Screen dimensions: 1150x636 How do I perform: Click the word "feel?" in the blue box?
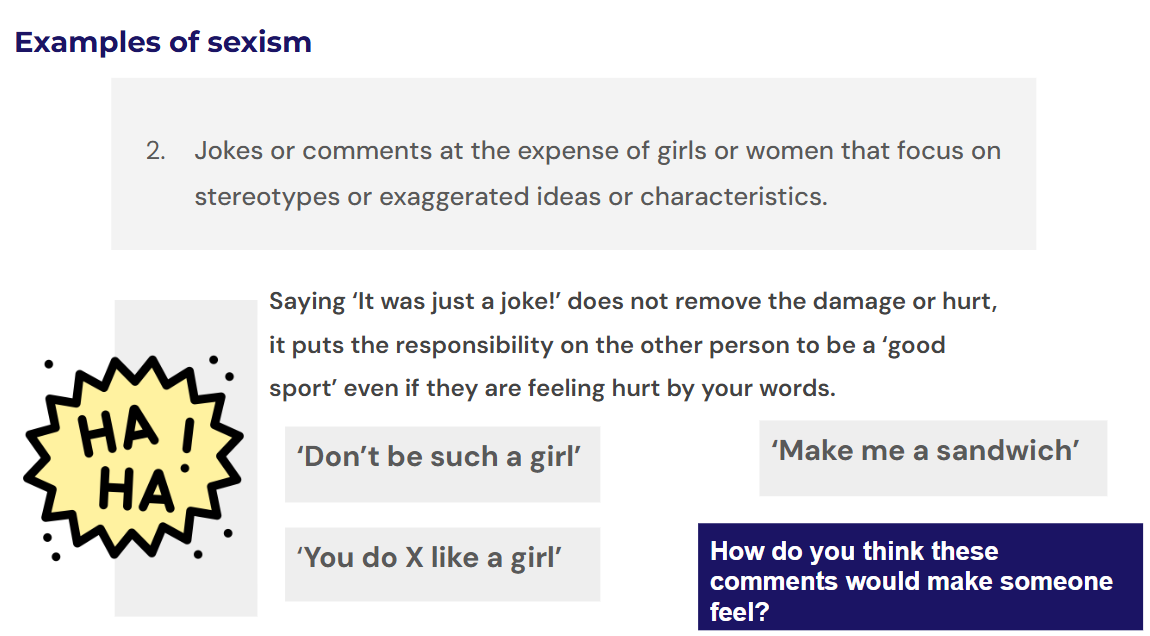click(739, 611)
